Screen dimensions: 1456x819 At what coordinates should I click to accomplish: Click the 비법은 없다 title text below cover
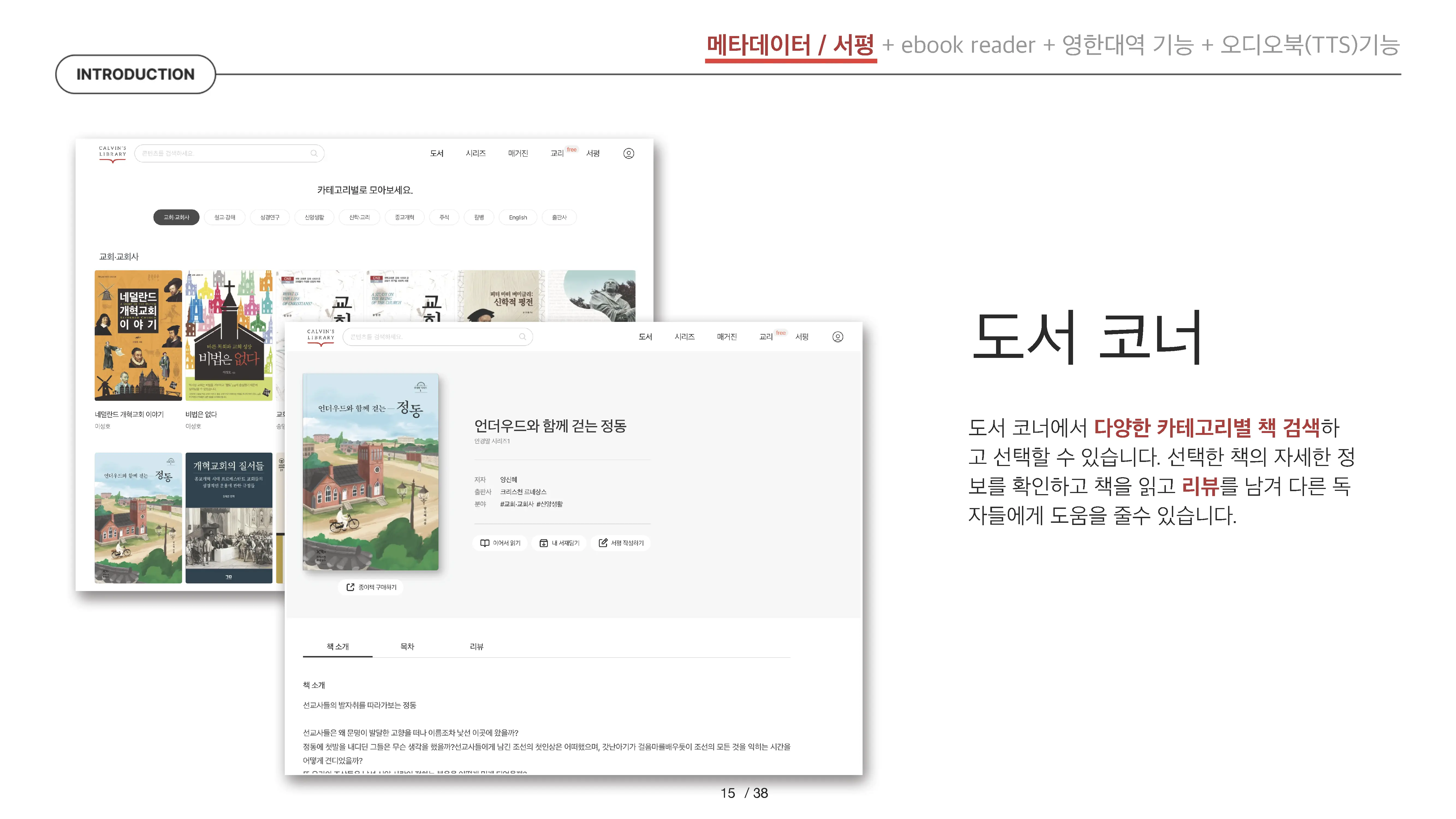tap(201, 414)
